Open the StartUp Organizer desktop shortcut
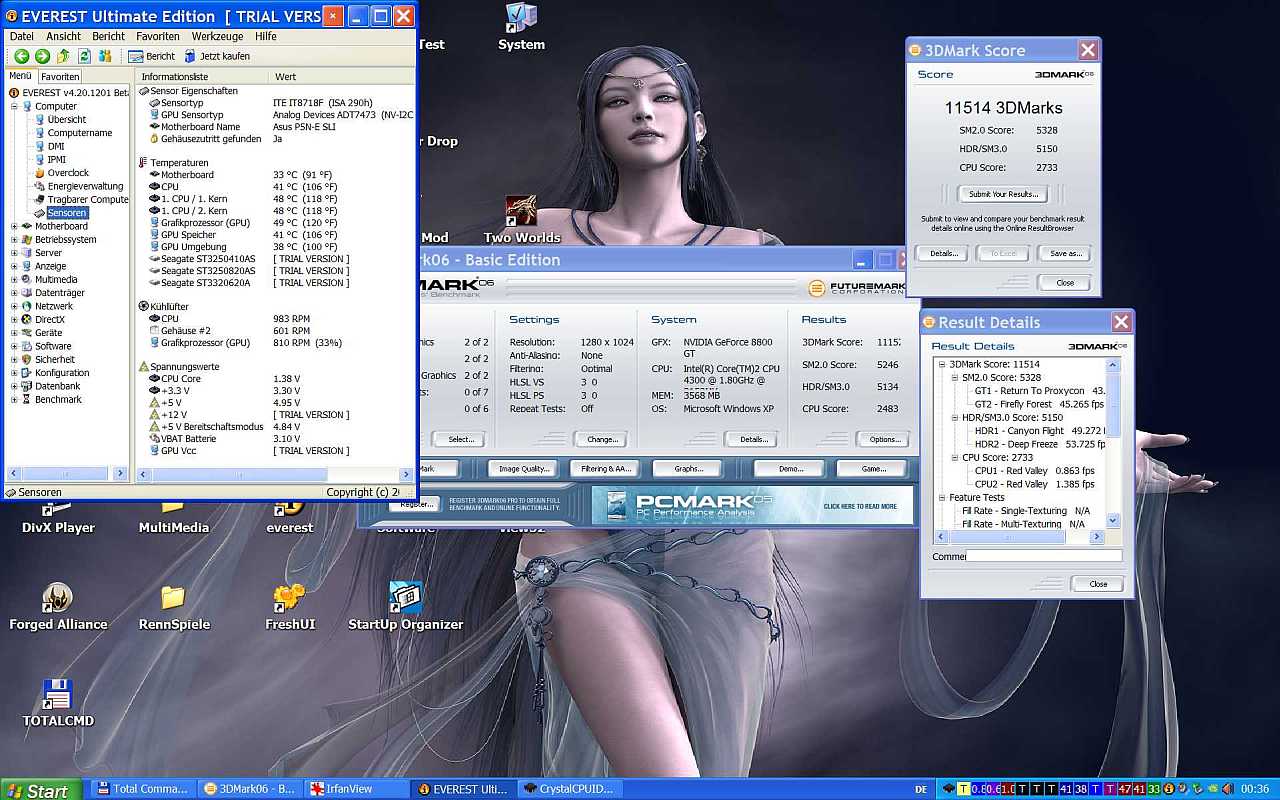Screen dimensions: 1280x800 (x=405, y=607)
